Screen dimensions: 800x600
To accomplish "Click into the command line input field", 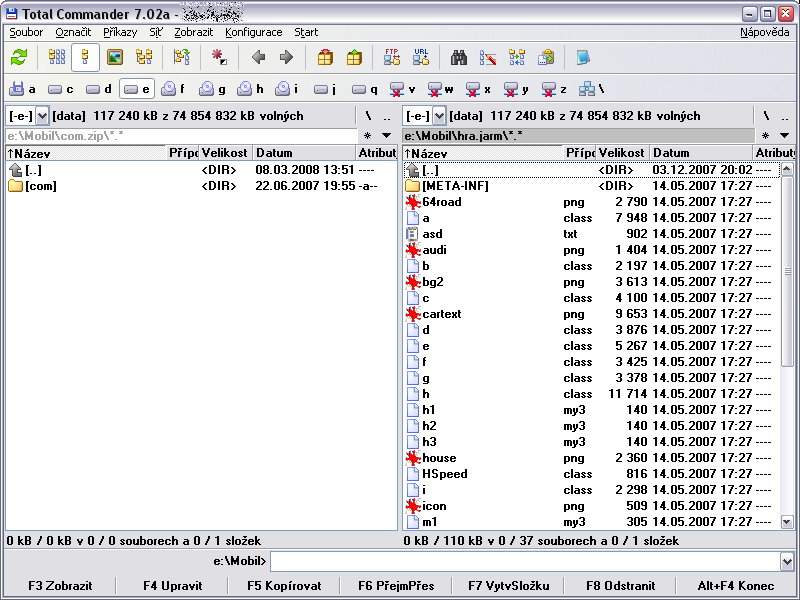I will click(x=525, y=562).
